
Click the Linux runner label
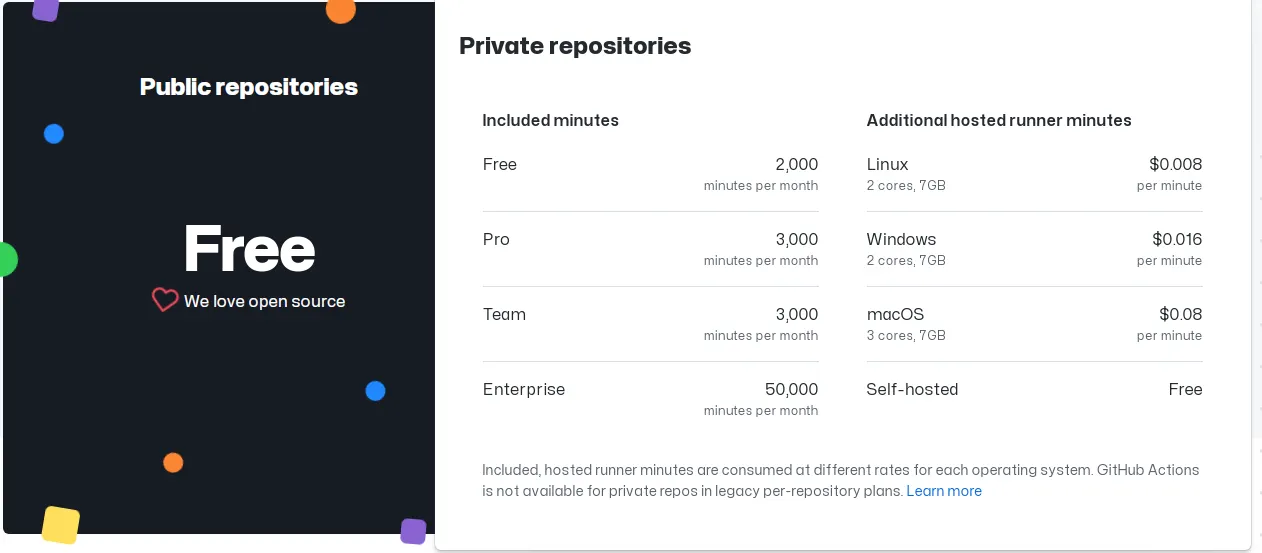(887, 164)
